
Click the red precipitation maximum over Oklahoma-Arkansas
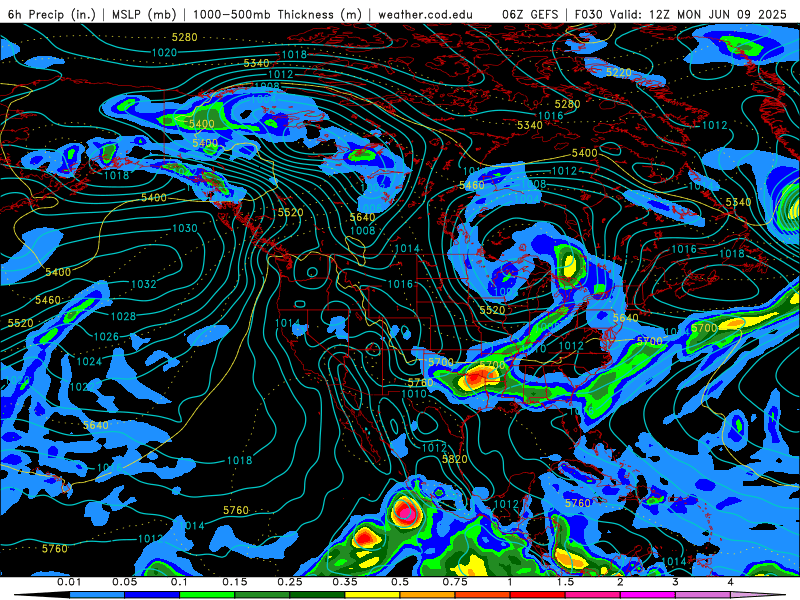[x=476, y=378]
